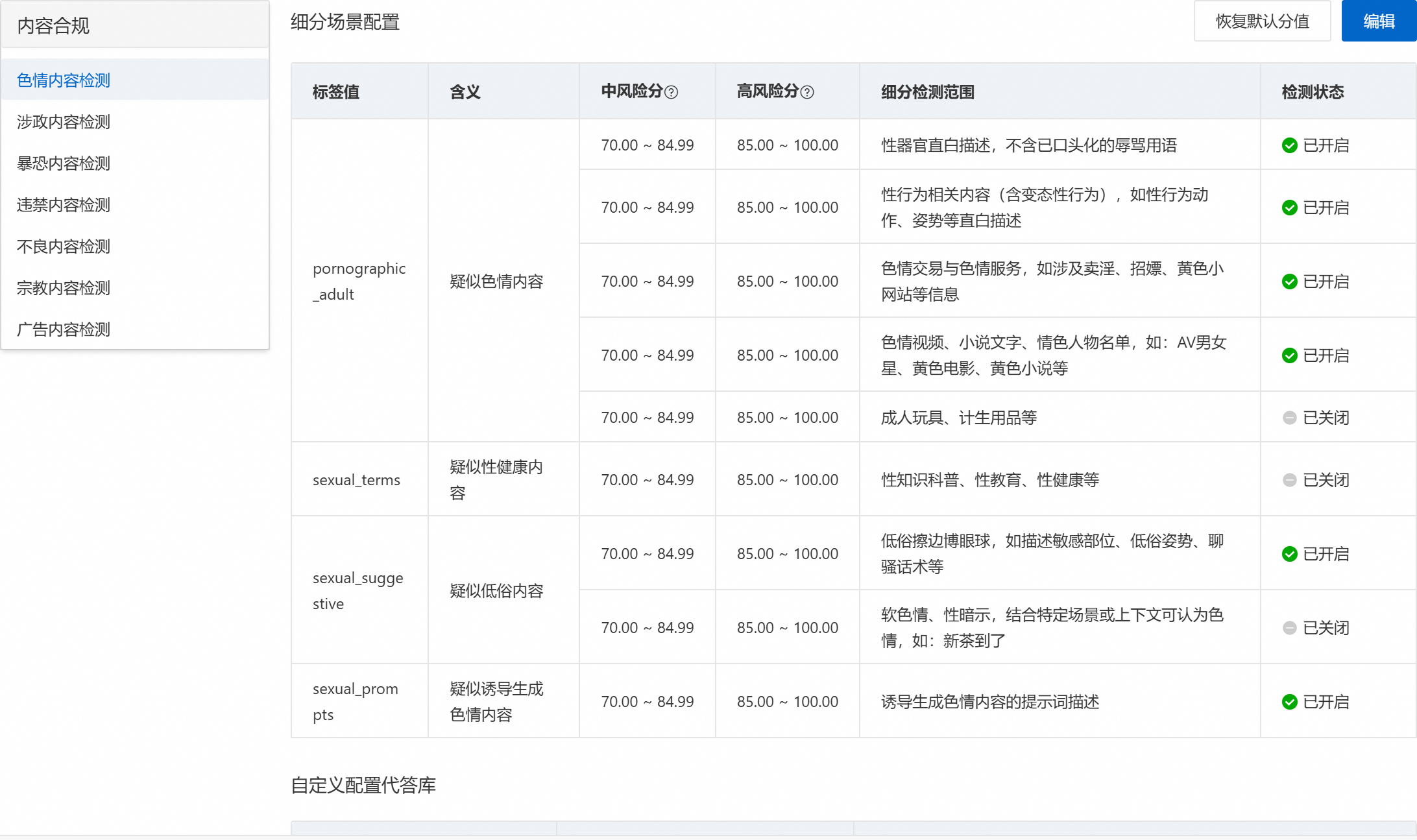Click the 低俗擦边博眼球 scope description
This screenshot has width=1417, height=840.
point(1052,553)
